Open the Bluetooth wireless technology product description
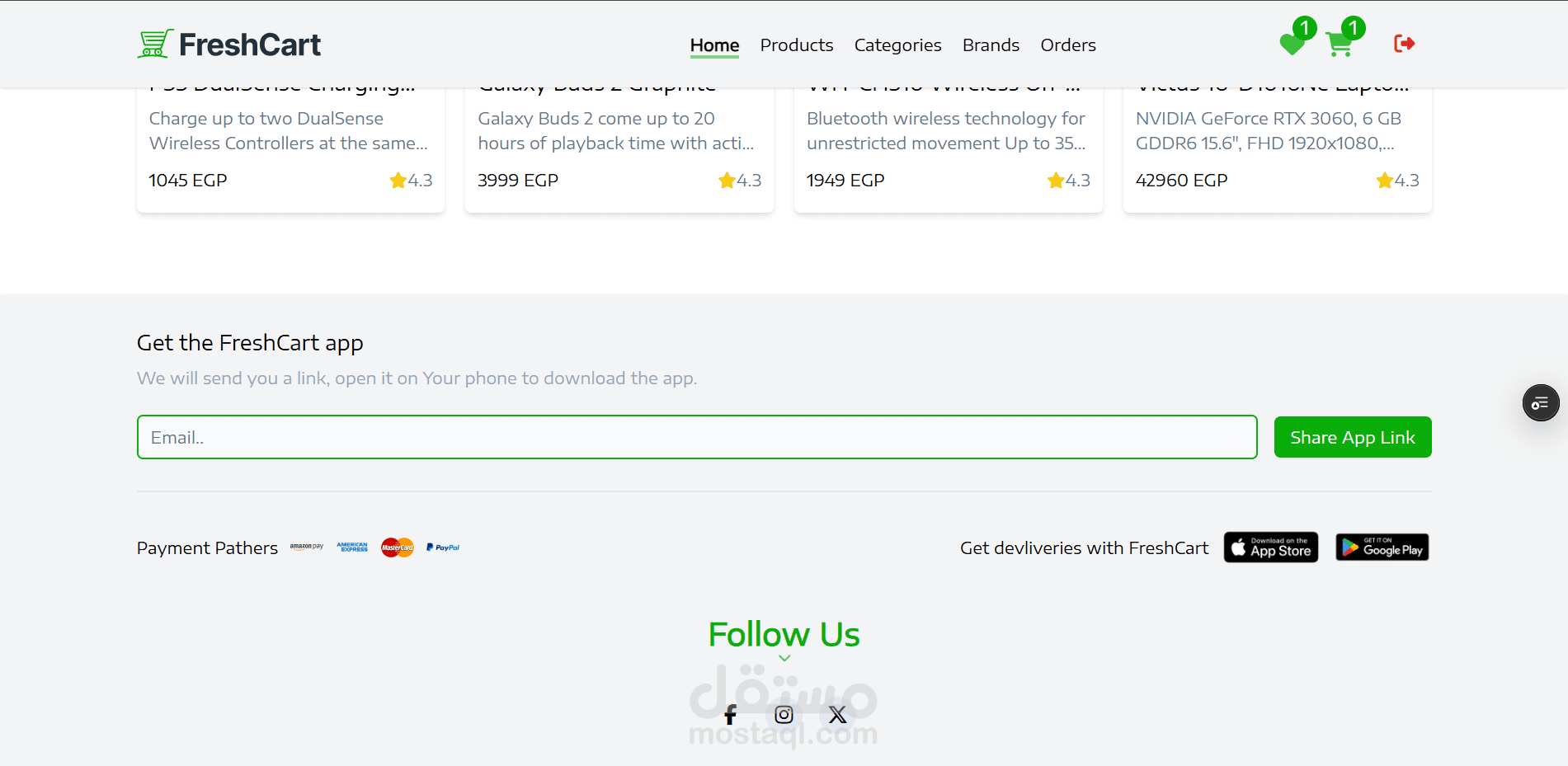The width and height of the screenshot is (1568, 766). tap(946, 131)
